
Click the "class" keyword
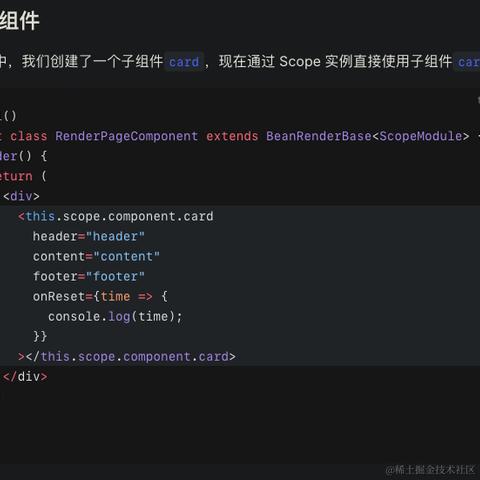29,136
